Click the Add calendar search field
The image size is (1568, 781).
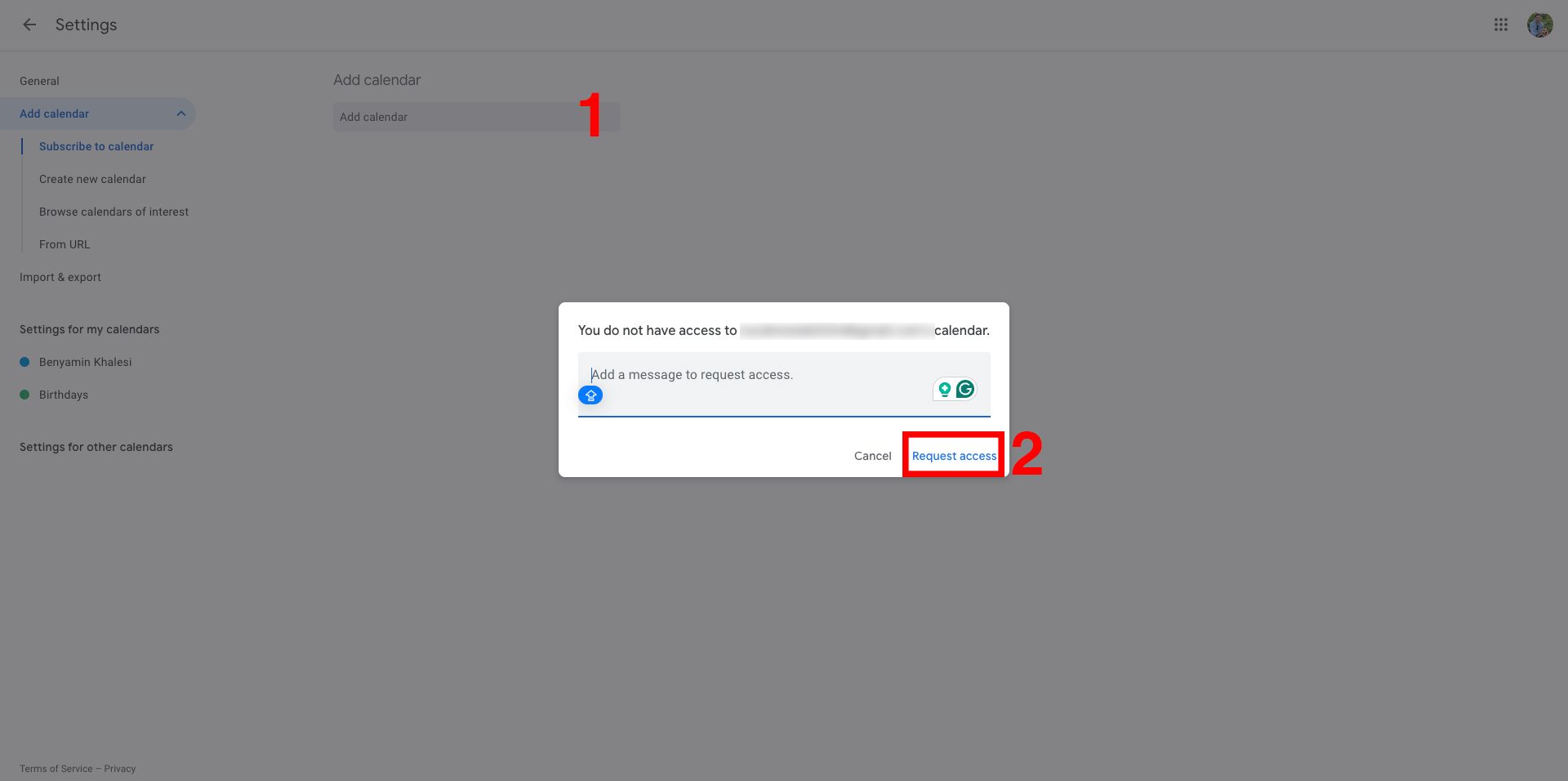tap(457, 117)
